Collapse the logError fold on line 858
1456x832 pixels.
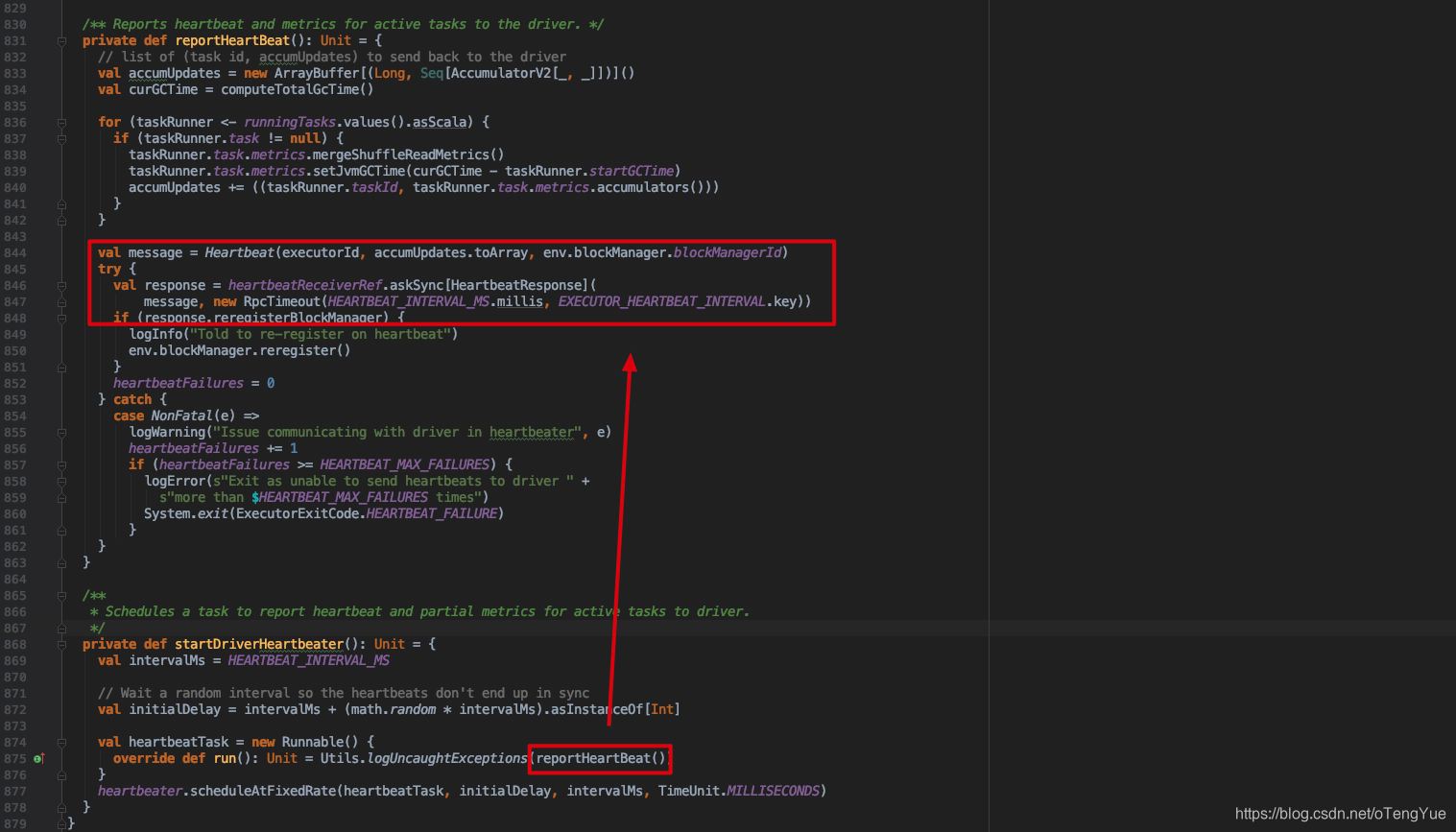point(61,482)
